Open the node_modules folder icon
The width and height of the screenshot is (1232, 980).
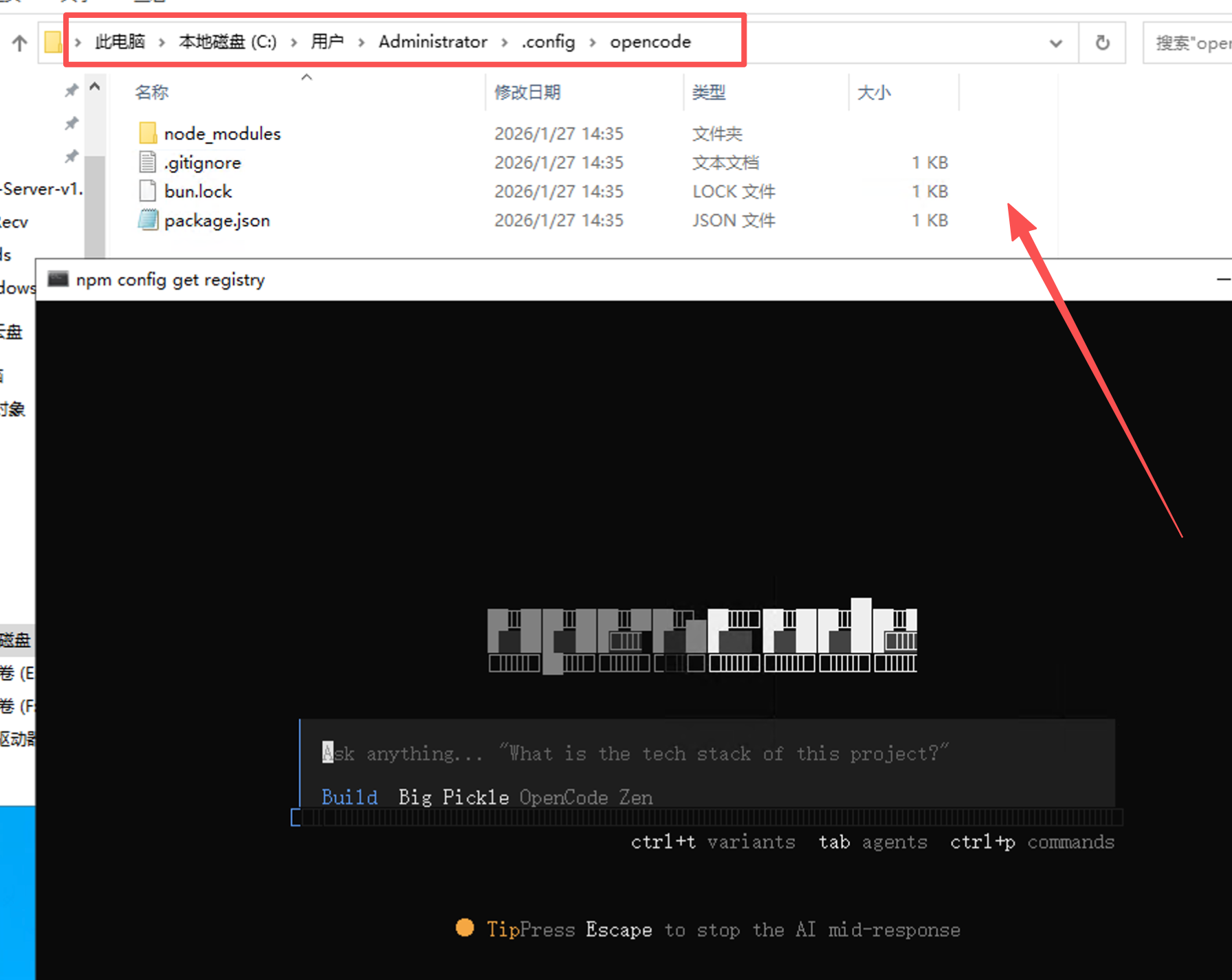click(x=147, y=133)
